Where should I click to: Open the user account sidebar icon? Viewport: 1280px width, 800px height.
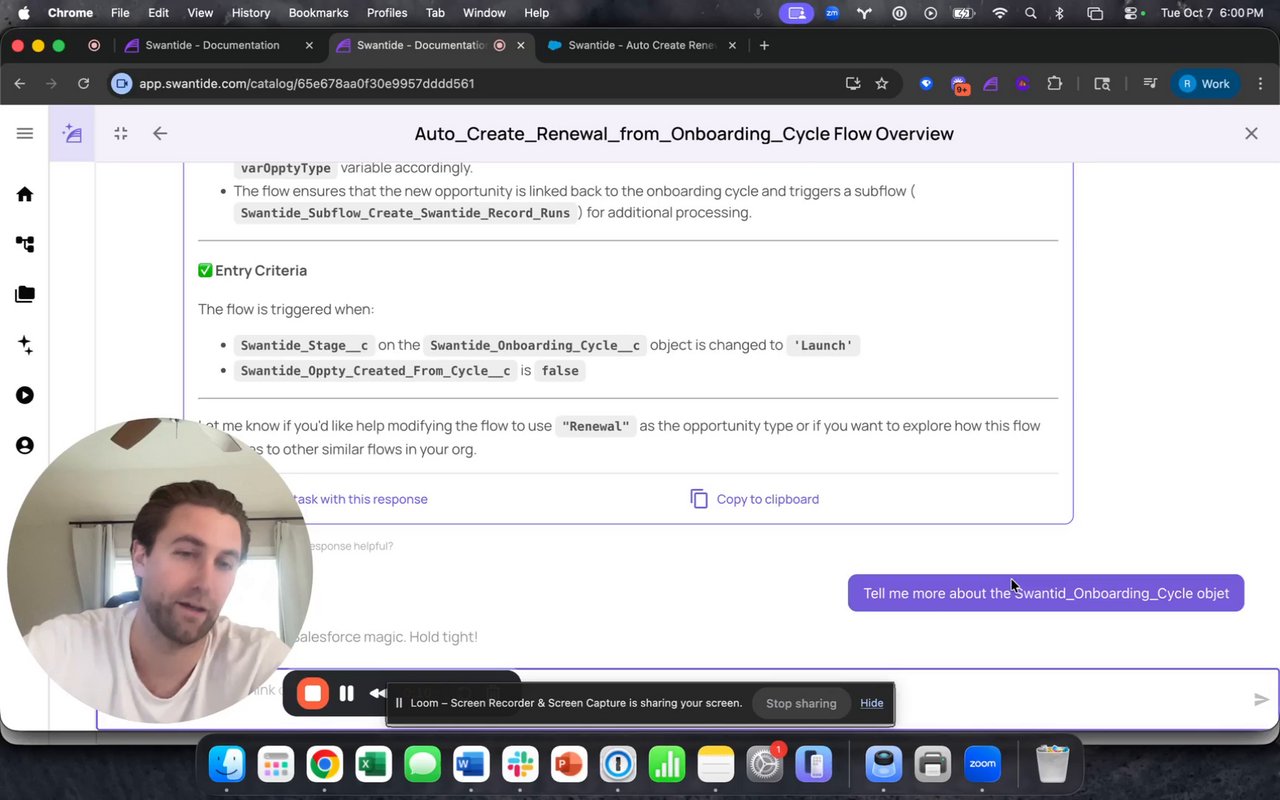(x=25, y=445)
